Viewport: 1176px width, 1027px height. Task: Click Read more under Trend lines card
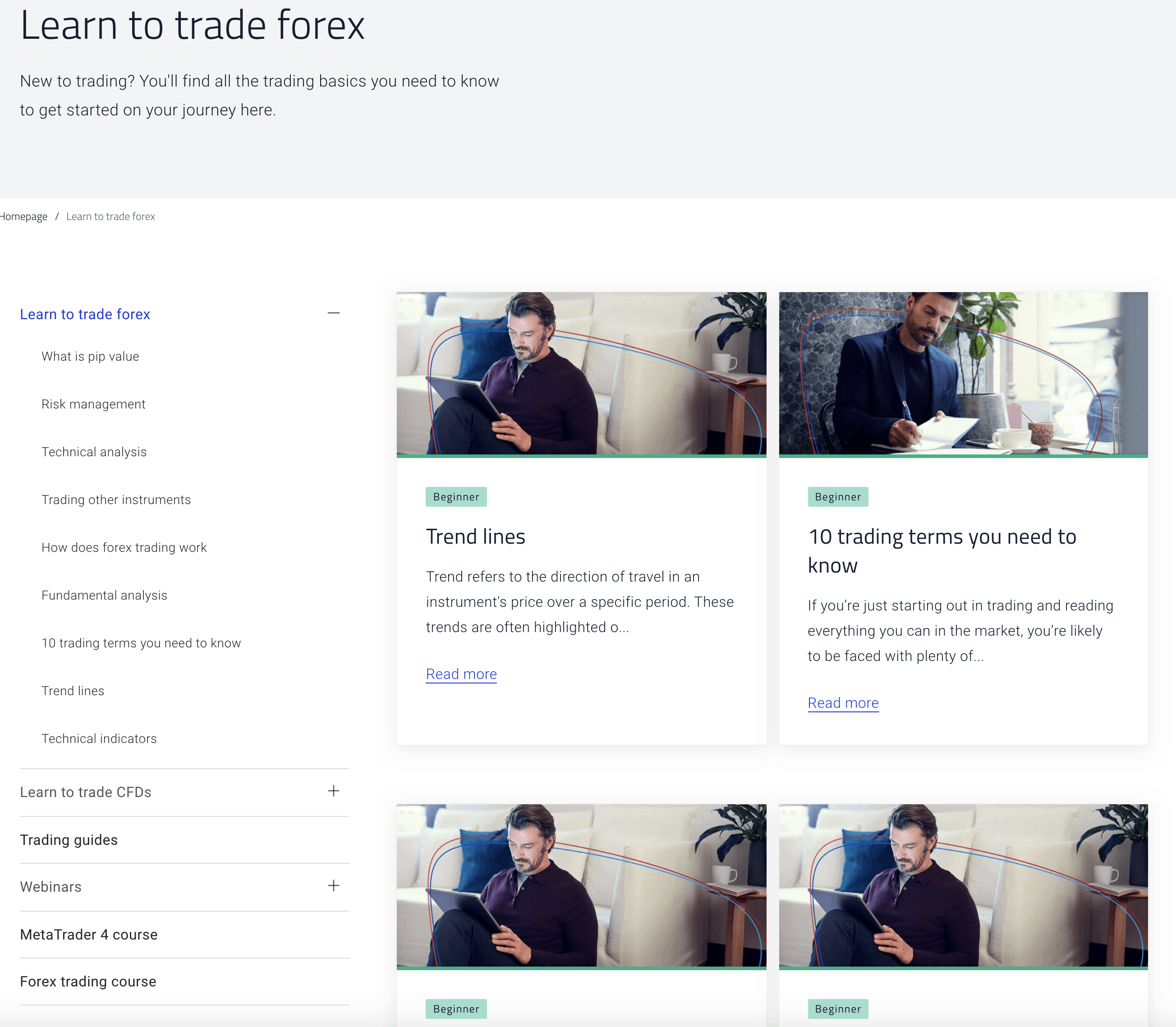[461, 674]
